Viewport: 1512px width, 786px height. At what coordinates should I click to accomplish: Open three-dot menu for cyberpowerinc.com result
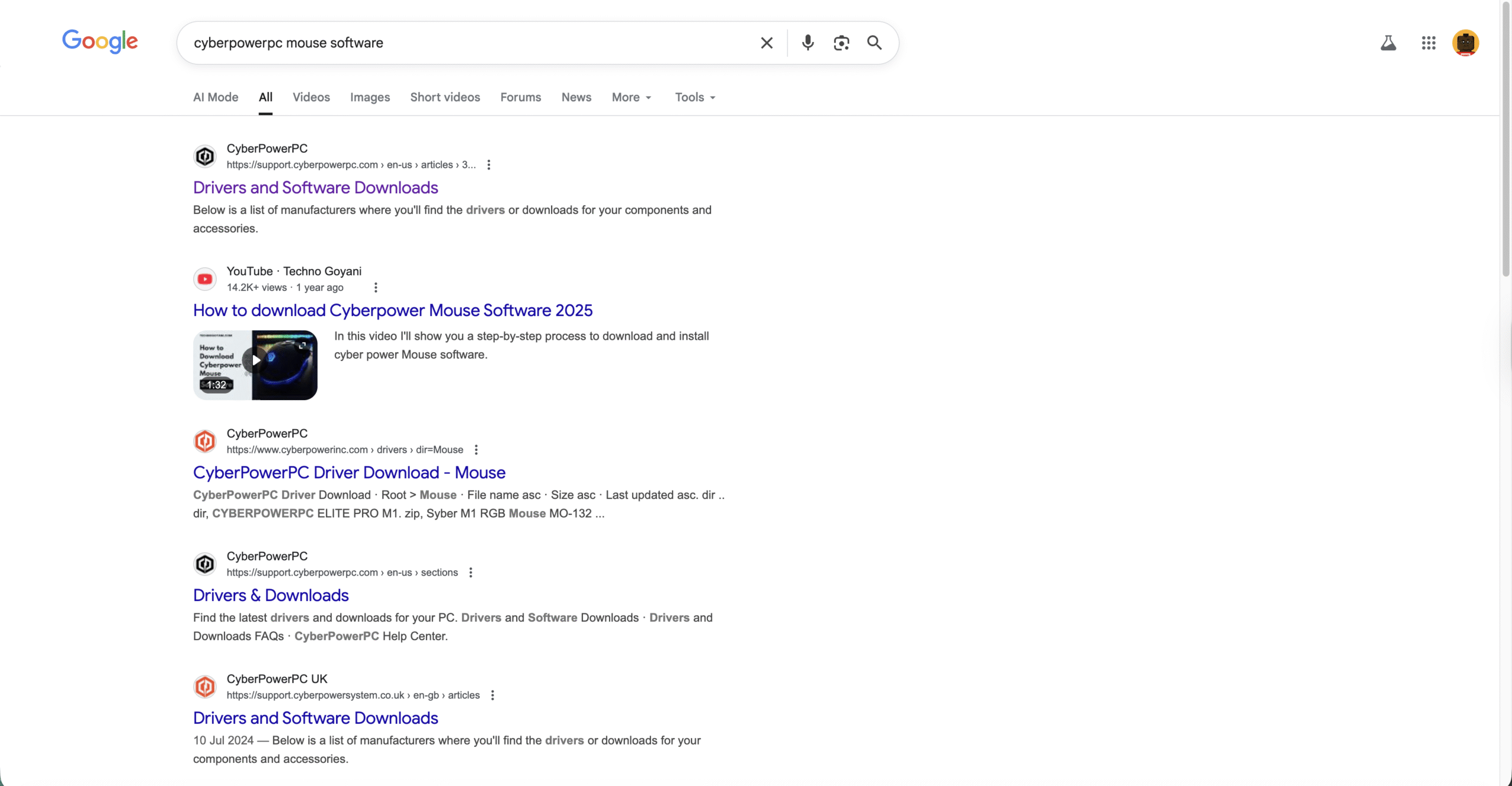tap(476, 450)
